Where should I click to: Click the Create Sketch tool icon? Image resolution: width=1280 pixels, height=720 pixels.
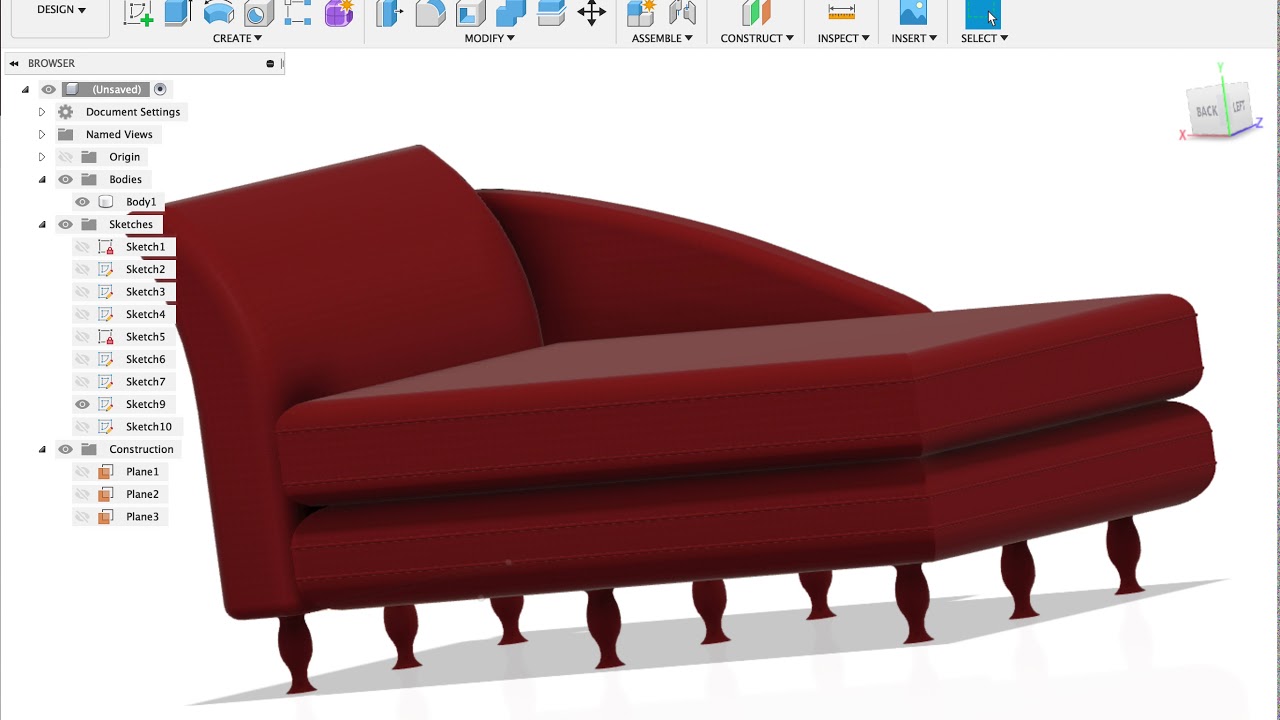[138, 13]
